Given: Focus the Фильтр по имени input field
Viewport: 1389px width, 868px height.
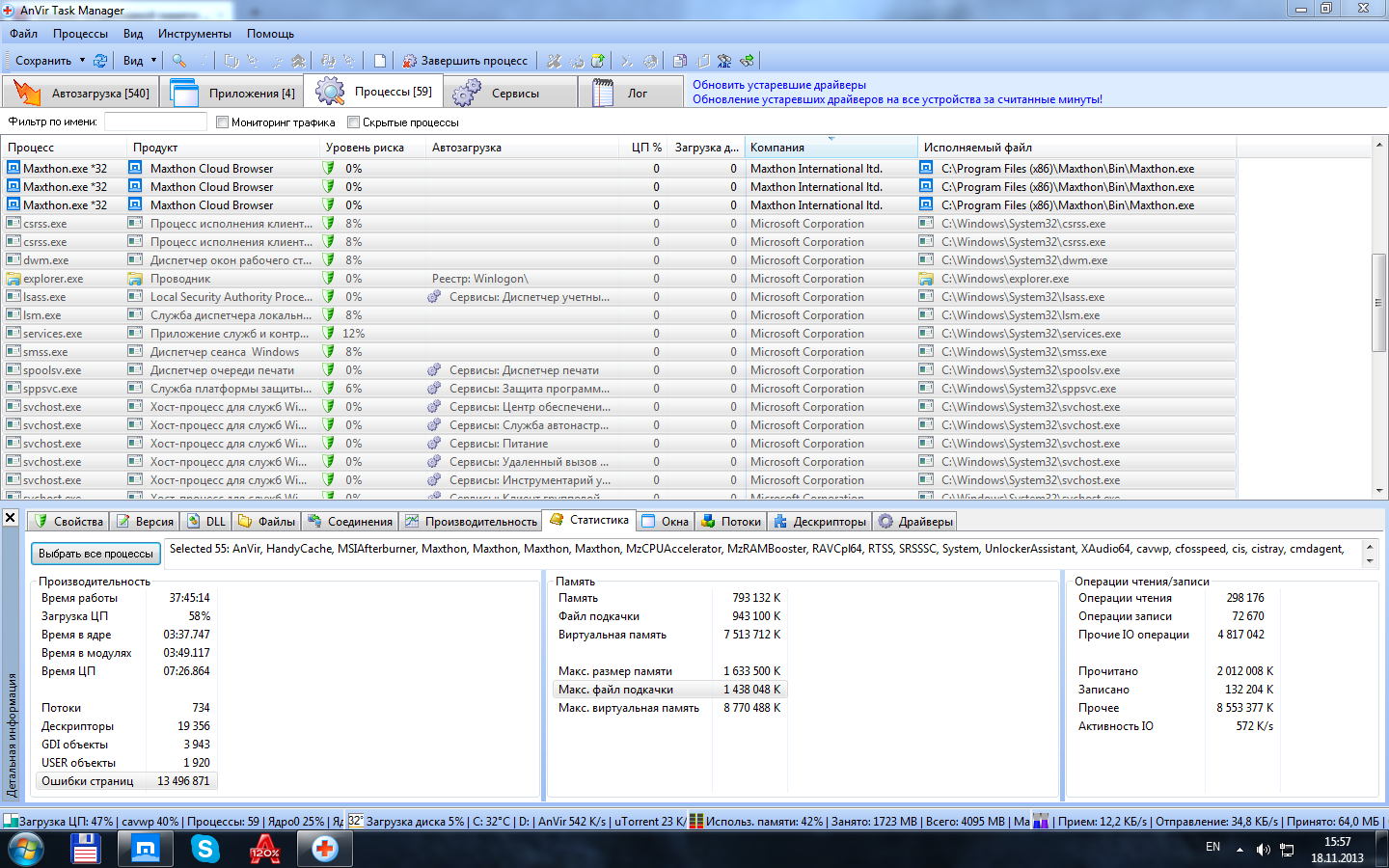Looking at the screenshot, I should pyautogui.click(x=155, y=122).
